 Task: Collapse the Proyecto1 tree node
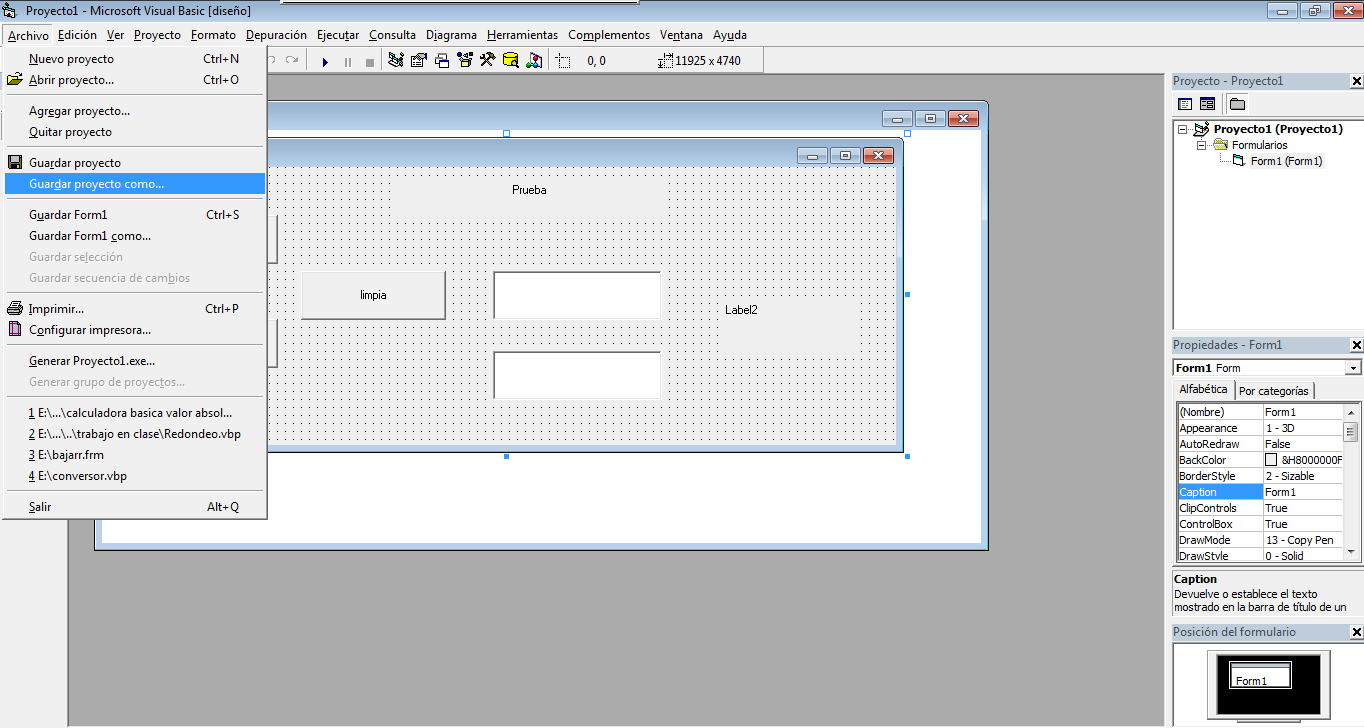[1183, 129]
